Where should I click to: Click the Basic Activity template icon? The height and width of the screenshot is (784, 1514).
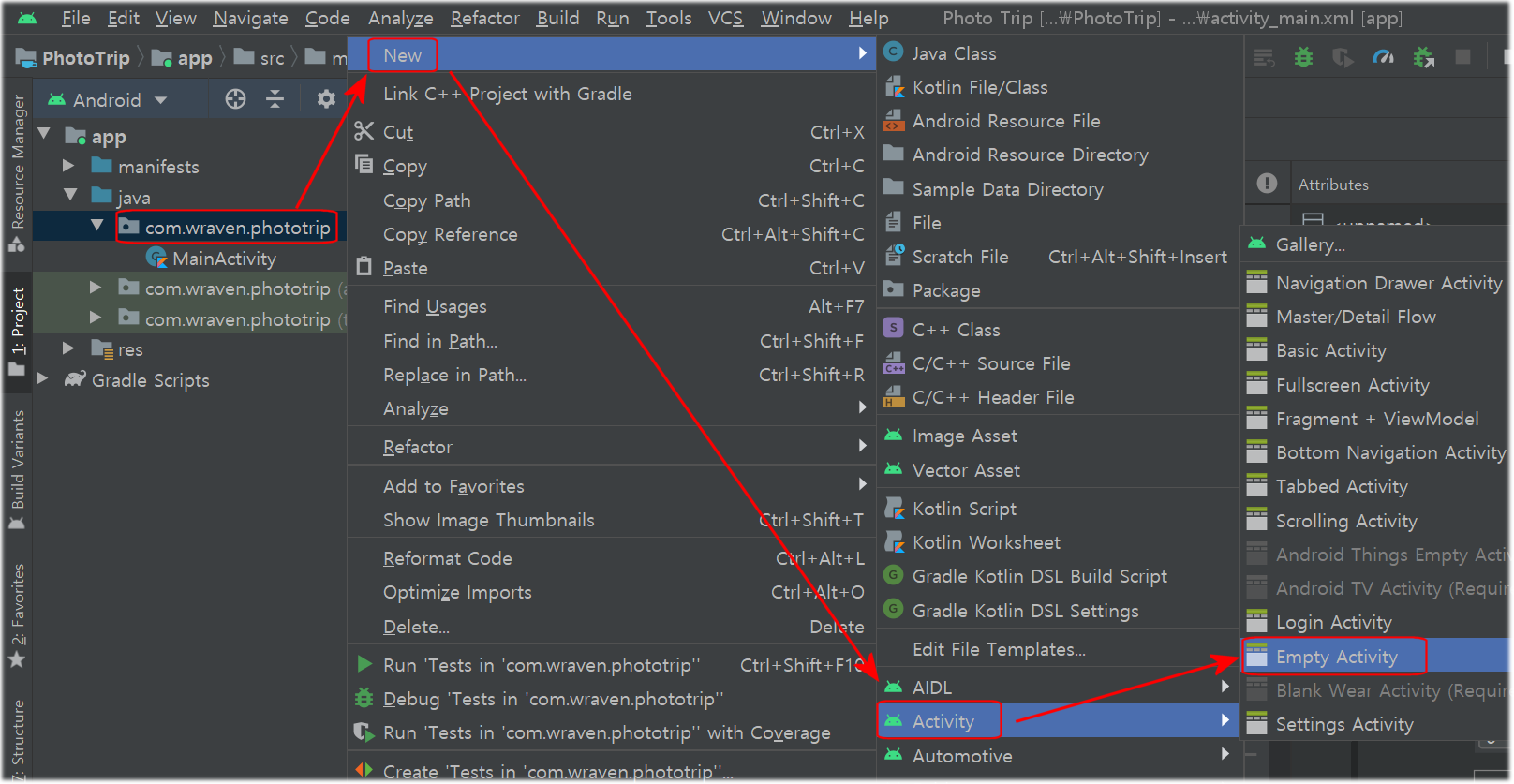[1257, 350]
